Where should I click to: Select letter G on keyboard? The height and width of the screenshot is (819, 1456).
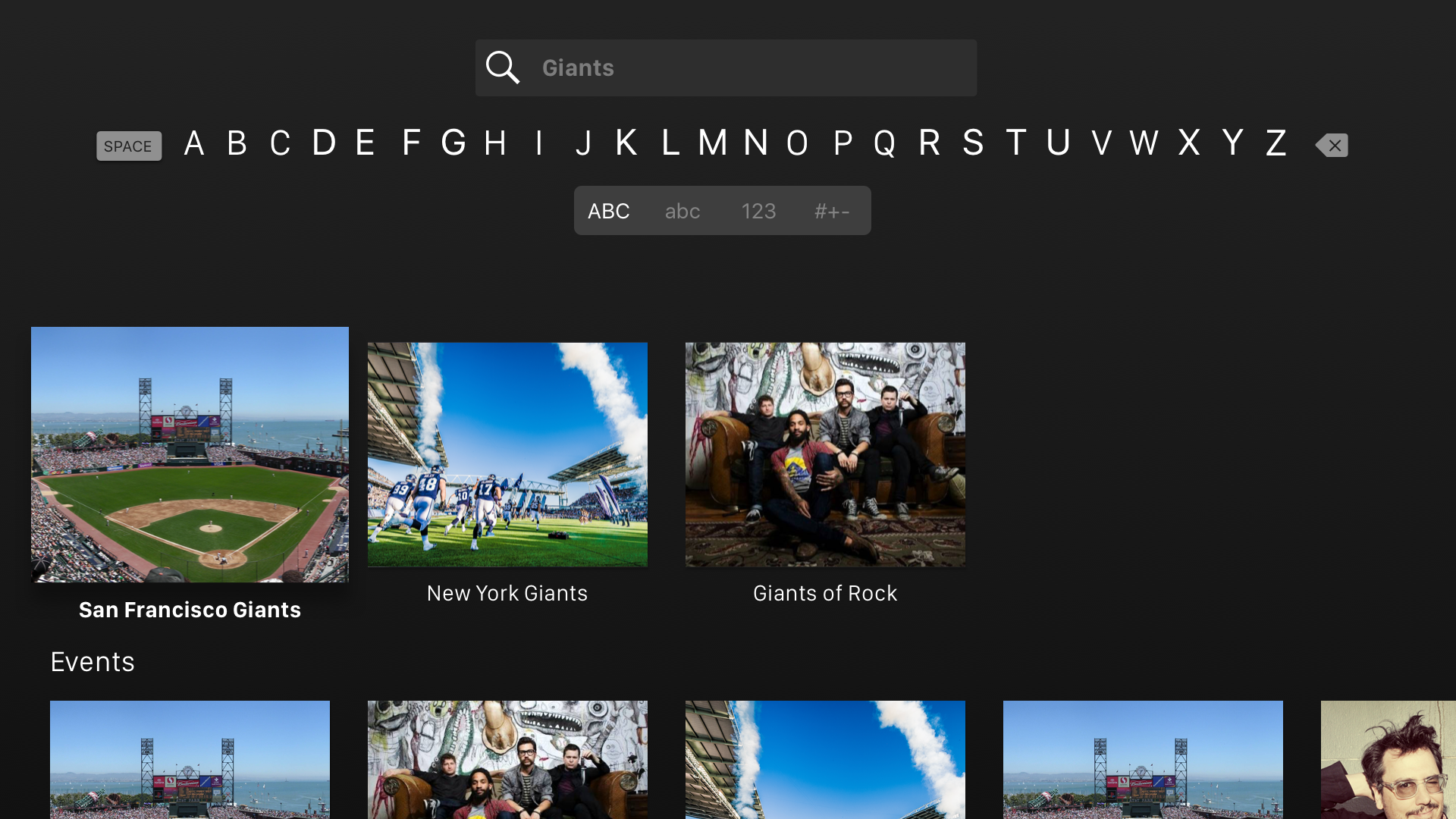pos(453,143)
